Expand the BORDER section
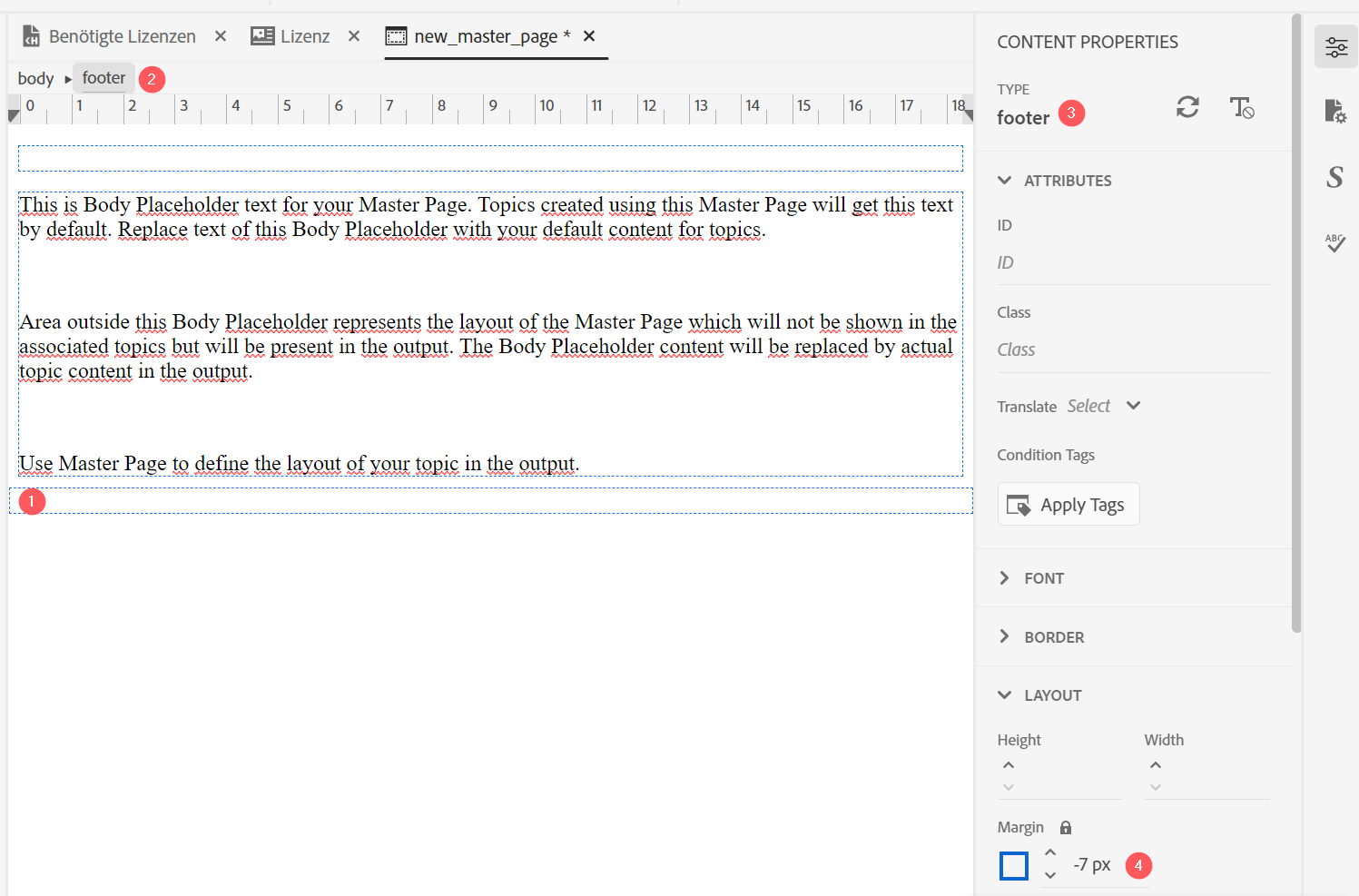This screenshot has width=1359, height=896. (x=1004, y=636)
